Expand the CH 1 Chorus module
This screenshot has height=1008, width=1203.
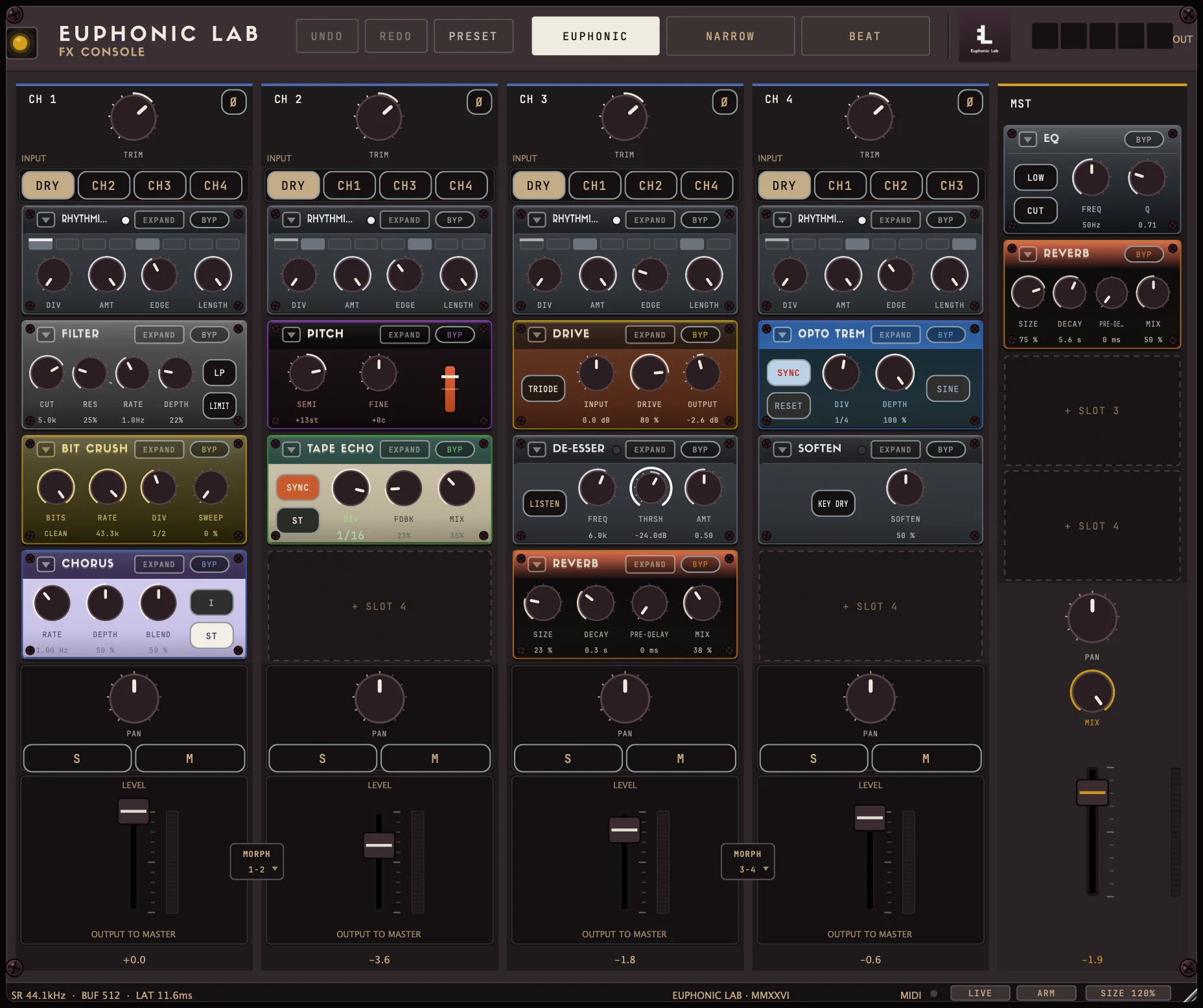pyautogui.click(x=159, y=564)
